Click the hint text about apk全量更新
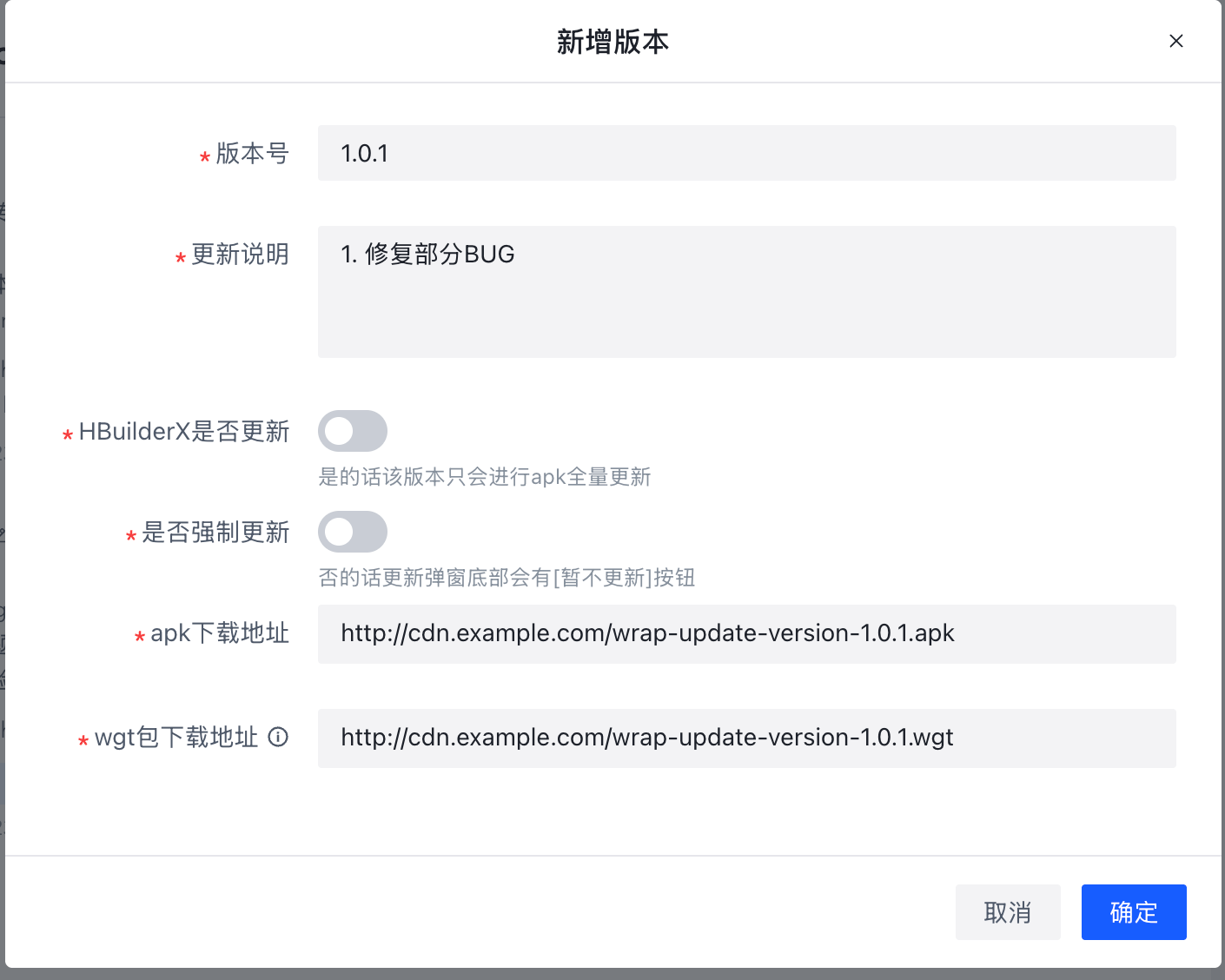The height and width of the screenshot is (980, 1225). [485, 477]
